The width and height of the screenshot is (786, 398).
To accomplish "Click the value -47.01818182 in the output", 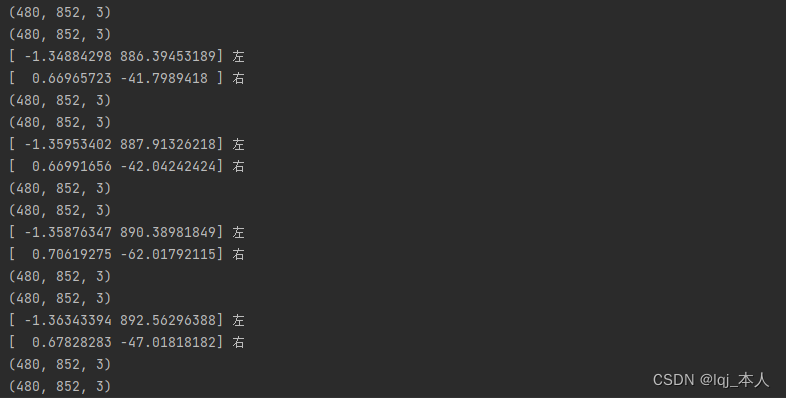I will tap(168, 342).
